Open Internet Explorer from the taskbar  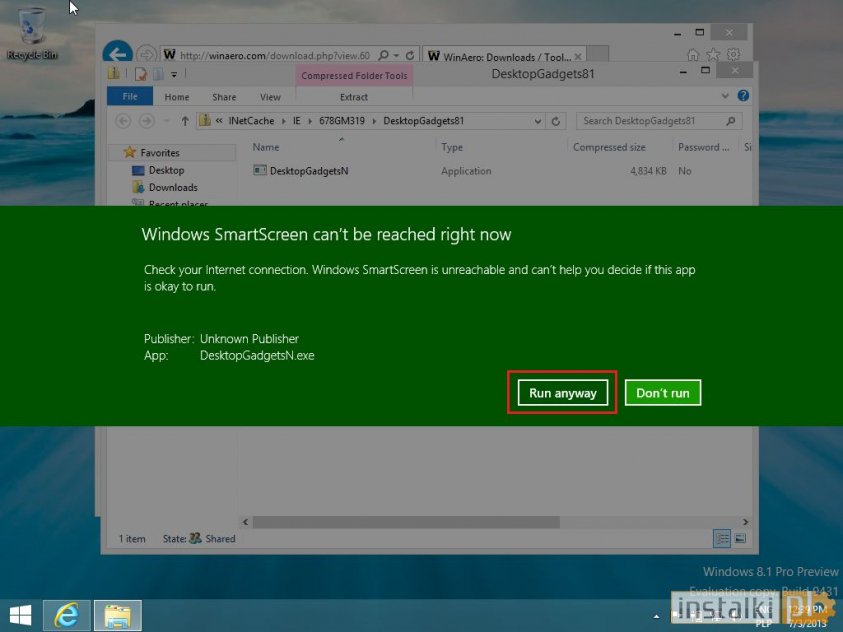[x=66, y=615]
